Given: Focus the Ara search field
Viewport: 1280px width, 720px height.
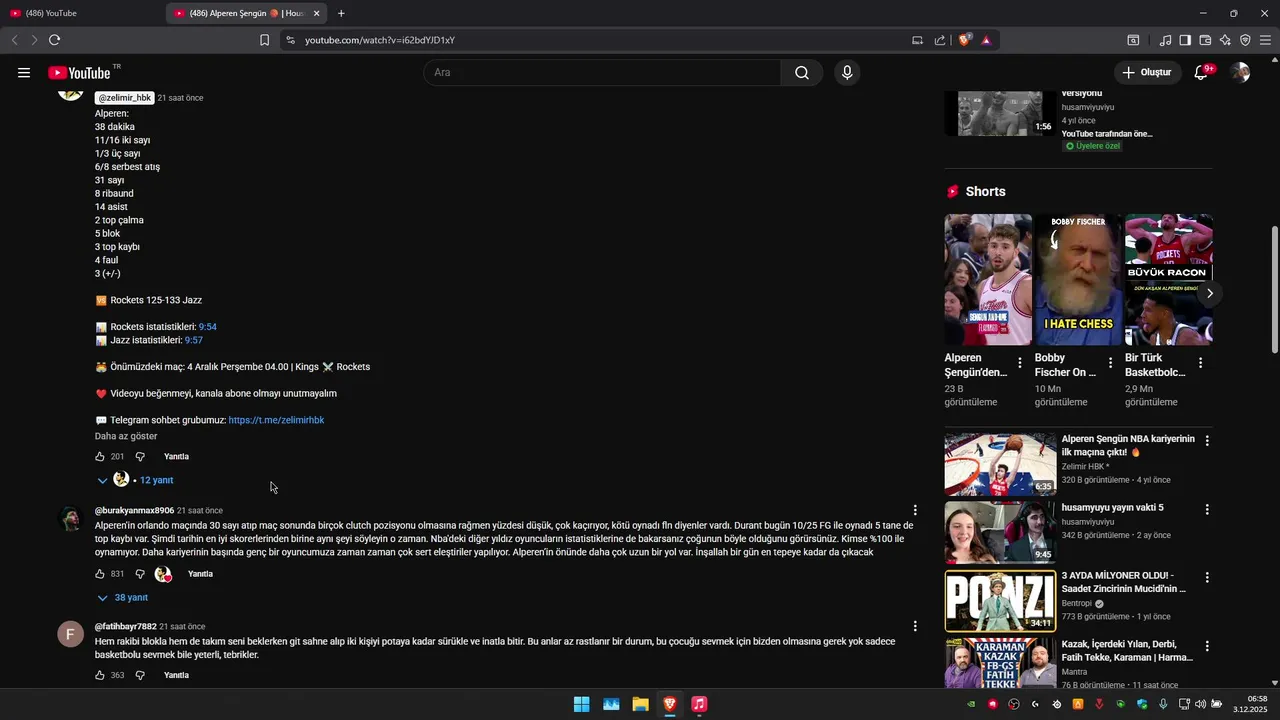Looking at the screenshot, I should click(x=601, y=72).
